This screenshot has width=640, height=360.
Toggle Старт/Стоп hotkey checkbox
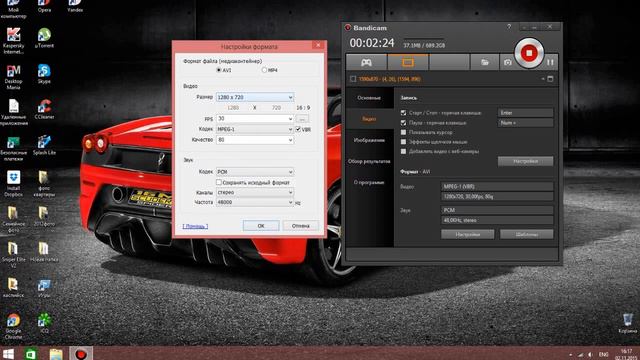pos(403,113)
